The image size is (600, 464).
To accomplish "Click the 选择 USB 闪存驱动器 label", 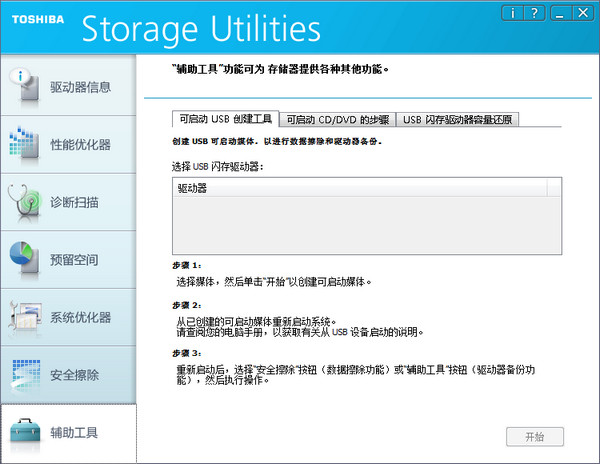I will point(218,165).
